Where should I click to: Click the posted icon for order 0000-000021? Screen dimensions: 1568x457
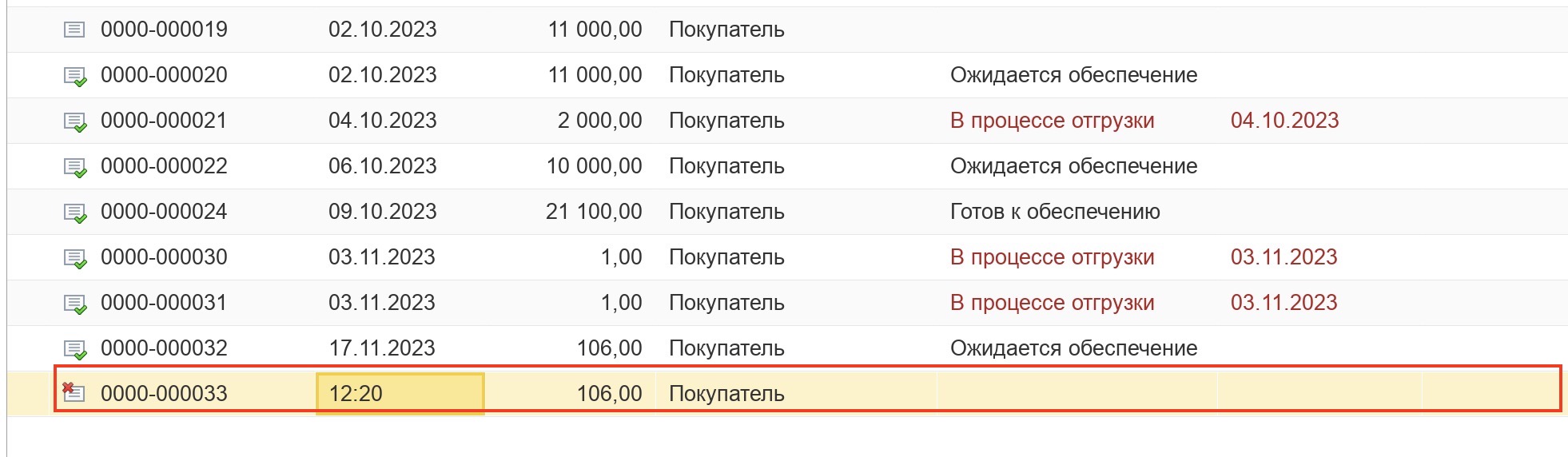point(75,122)
